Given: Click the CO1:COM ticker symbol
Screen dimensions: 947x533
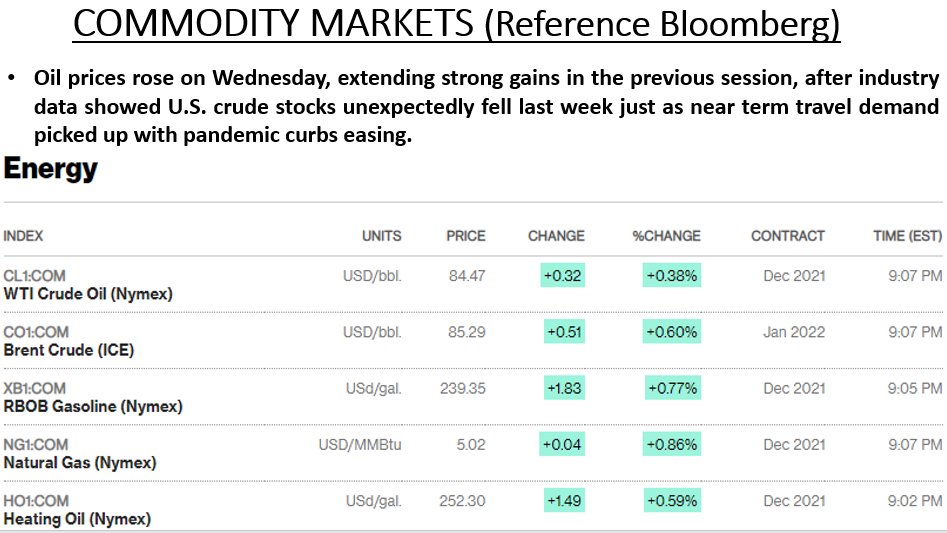Looking at the screenshot, I should (x=36, y=332).
